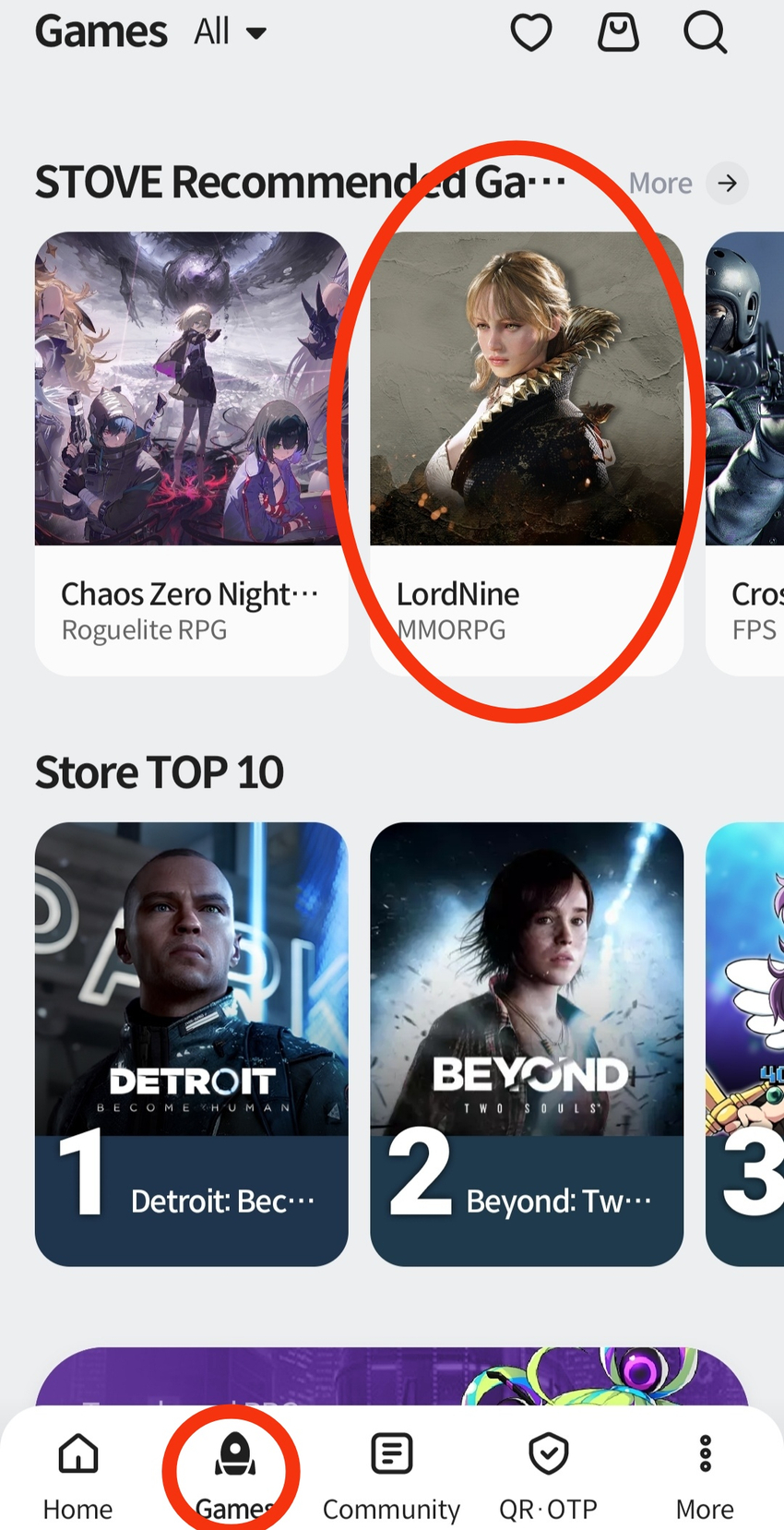Tap the LordNine title text

(457, 594)
